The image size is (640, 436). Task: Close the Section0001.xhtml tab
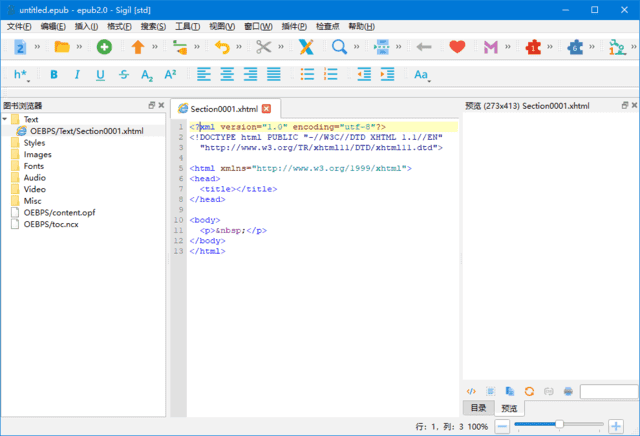[266, 108]
